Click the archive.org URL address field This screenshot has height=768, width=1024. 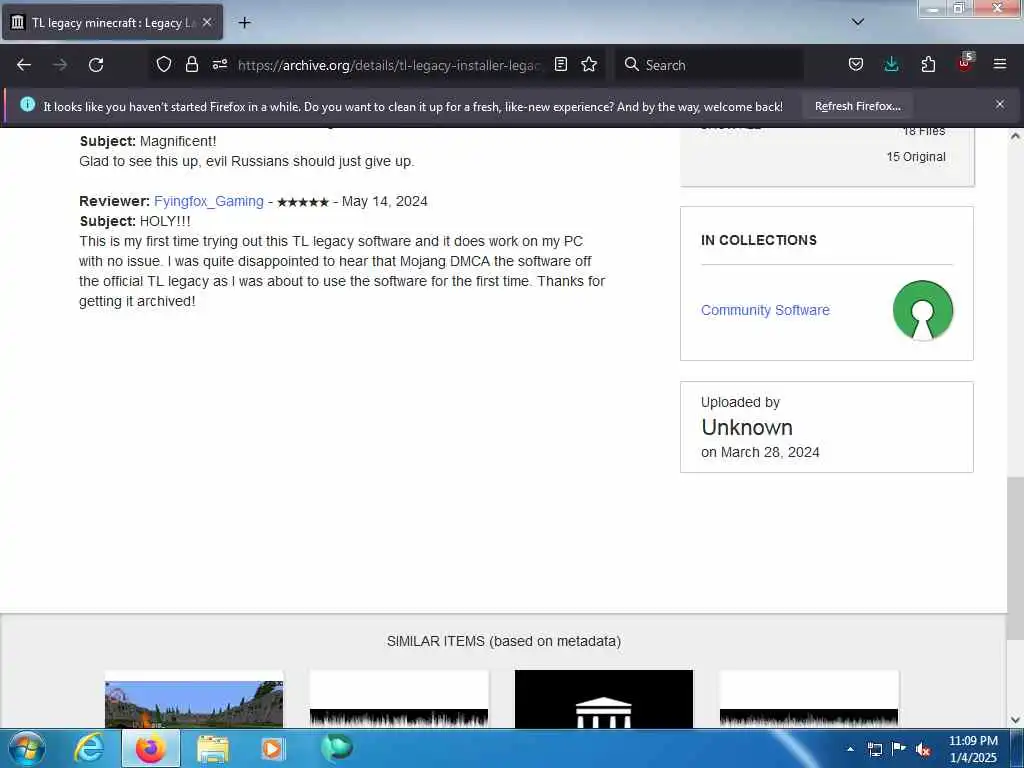tap(389, 65)
